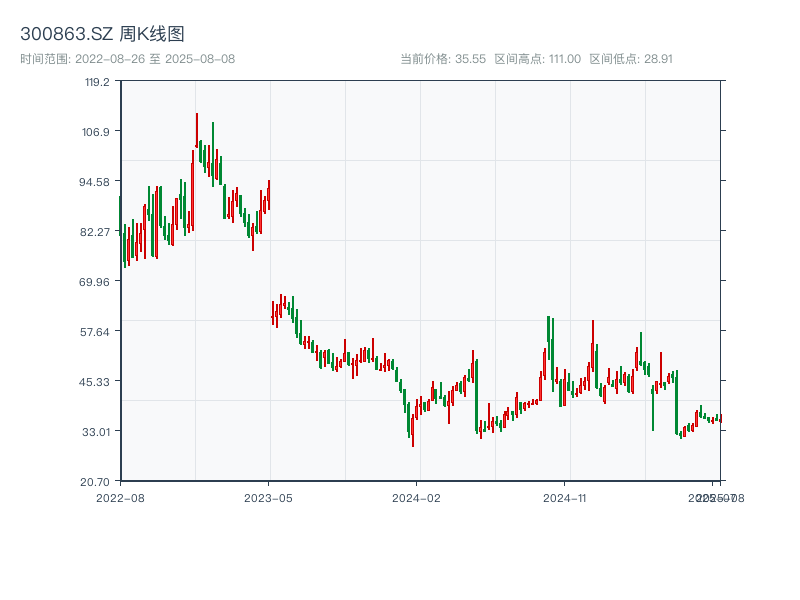
Task: Select the 2024-02 x-axis date label
Action: click(x=417, y=497)
